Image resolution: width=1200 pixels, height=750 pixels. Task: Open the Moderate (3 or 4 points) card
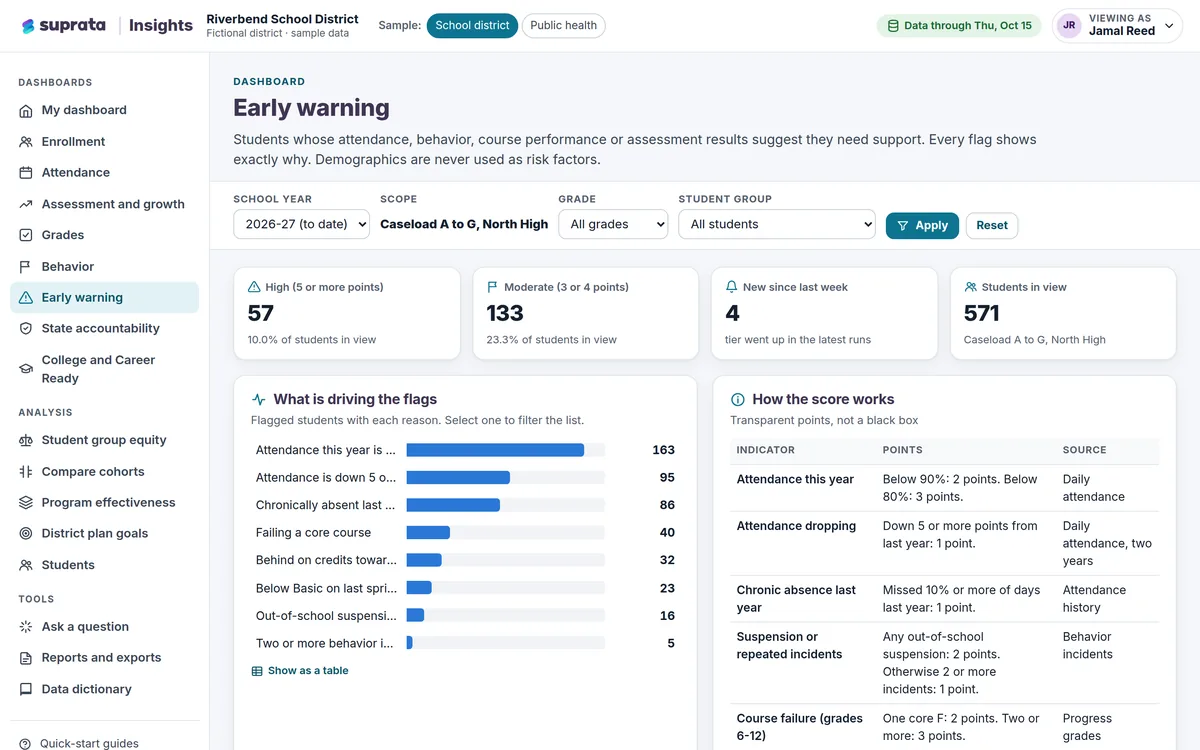(586, 313)
